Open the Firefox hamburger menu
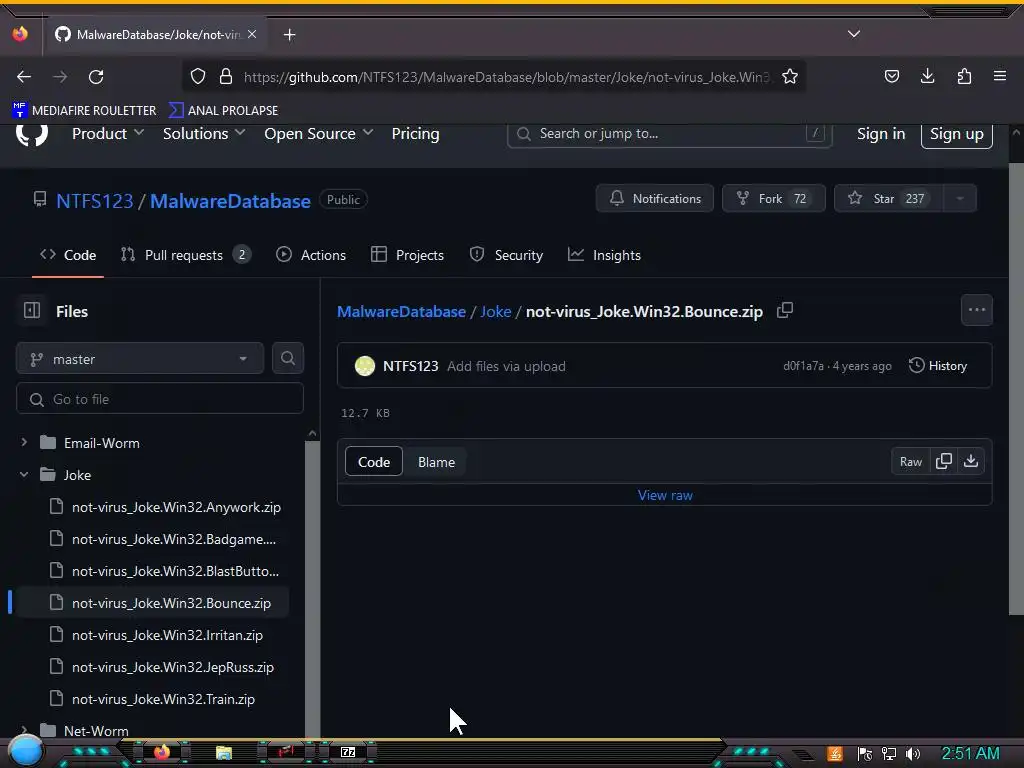 click(999, 76)
